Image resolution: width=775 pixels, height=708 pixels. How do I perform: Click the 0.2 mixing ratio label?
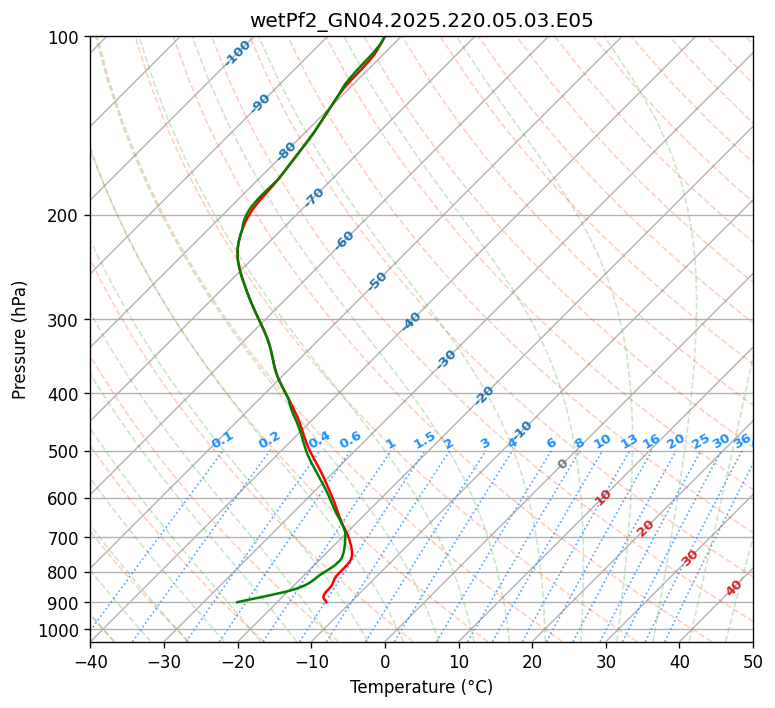click(269, 440)
